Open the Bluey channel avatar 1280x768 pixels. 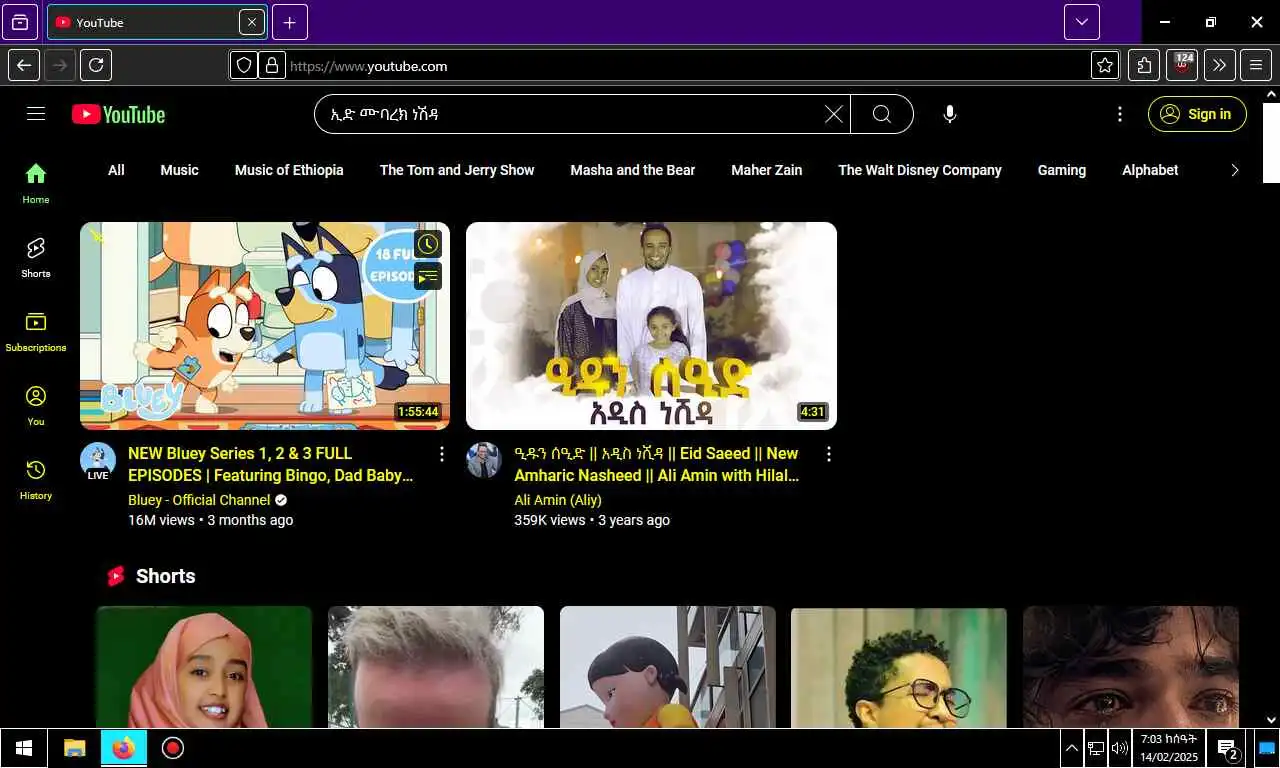(x=98, y=460)
